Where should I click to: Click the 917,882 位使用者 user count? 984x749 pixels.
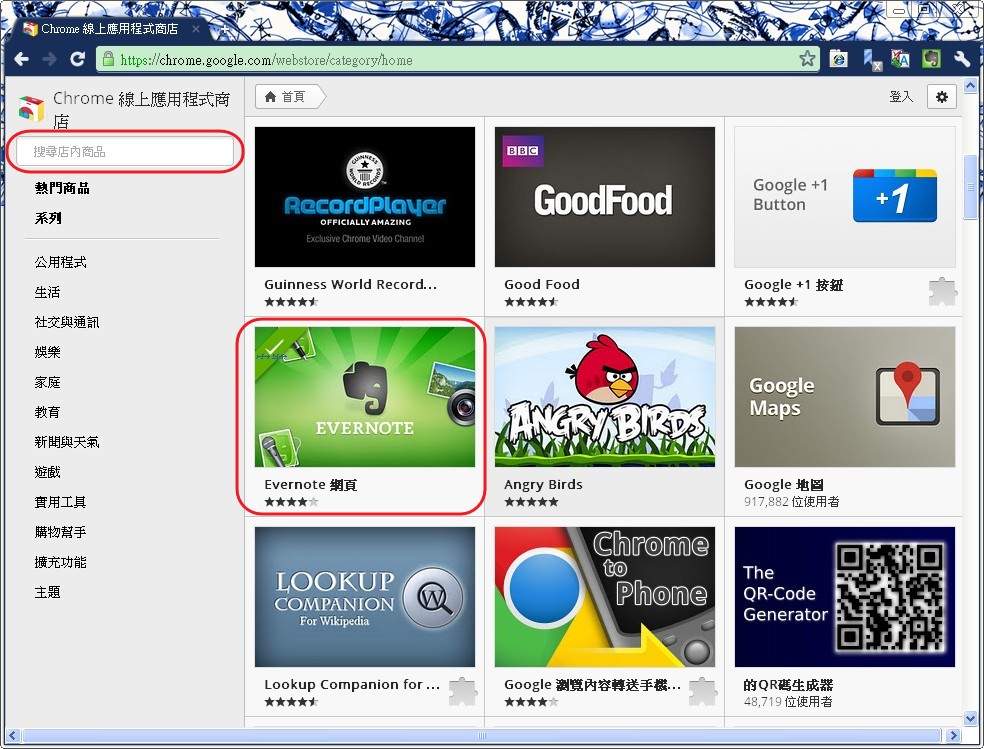(791, 502)
